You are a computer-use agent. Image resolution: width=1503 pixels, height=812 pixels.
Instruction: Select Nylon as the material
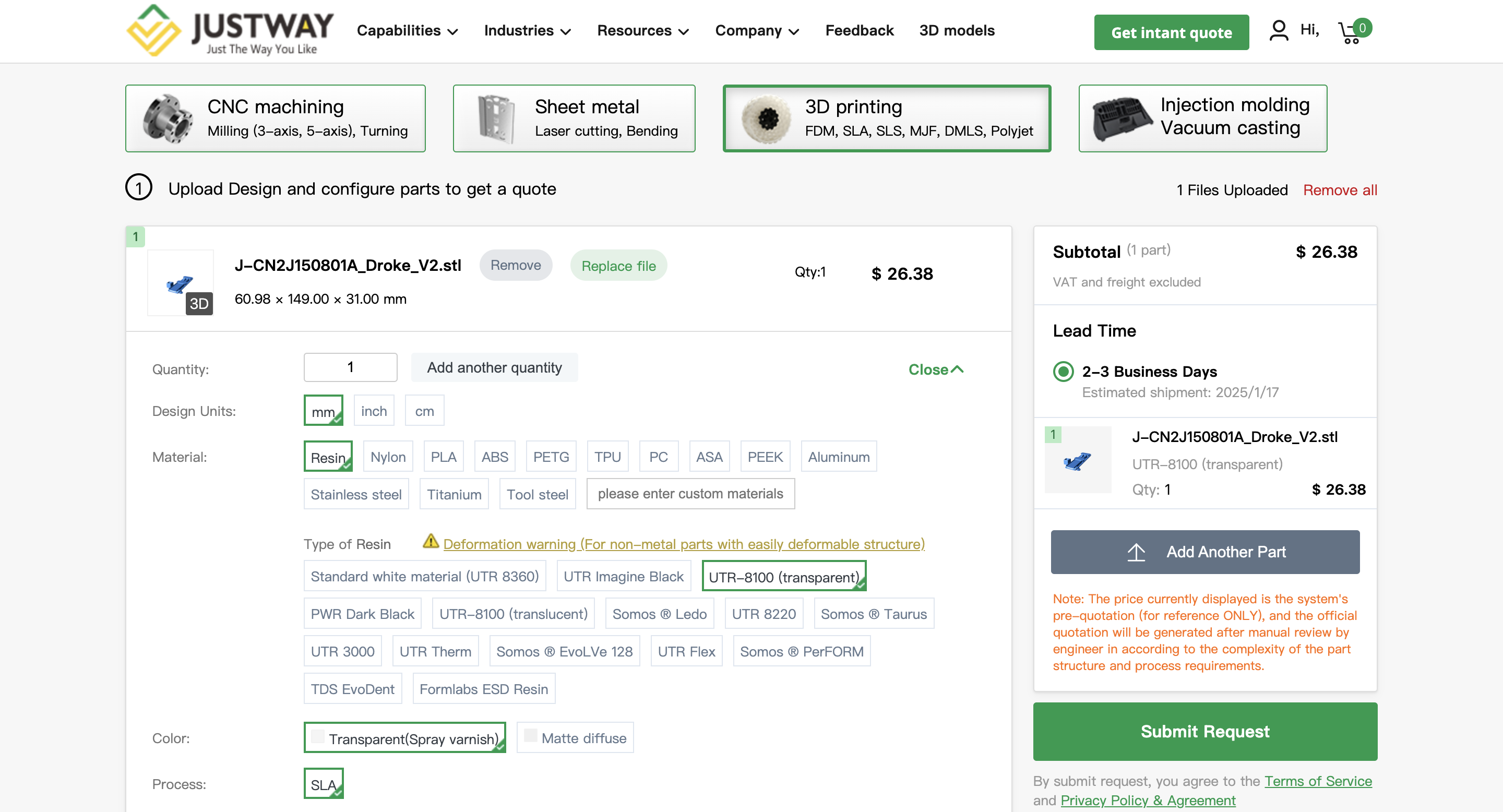click(x=387, y=457)
